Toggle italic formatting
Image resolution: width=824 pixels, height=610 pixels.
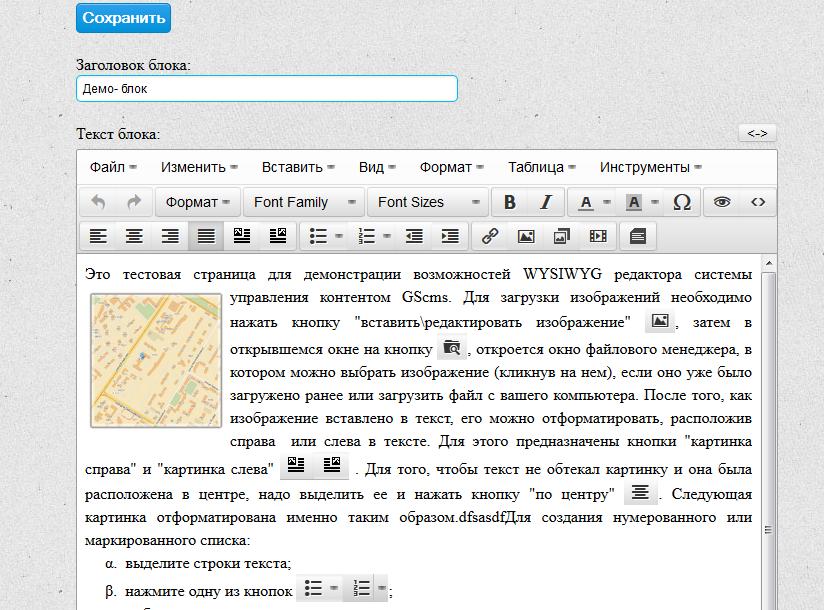click(546, 202)
